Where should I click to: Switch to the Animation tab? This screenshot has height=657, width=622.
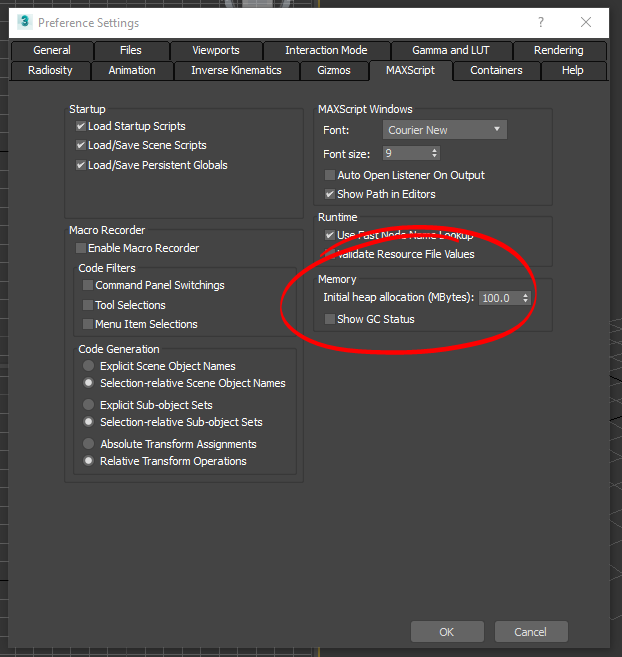point(132,70)
